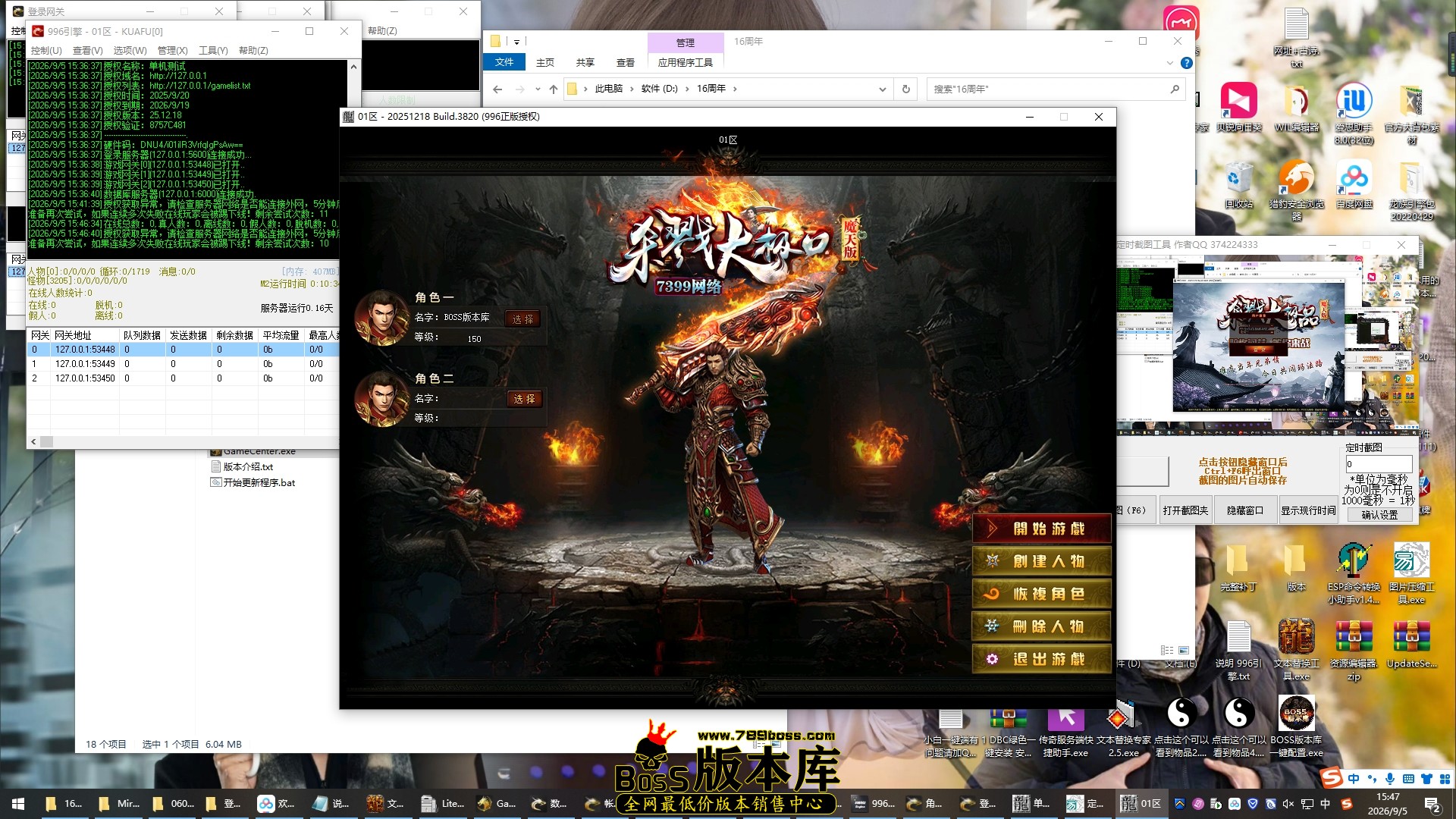The image size is (1456, 819).
Task: Open 资源编辑器.zip desktop archive
Action: [1354, 650]
